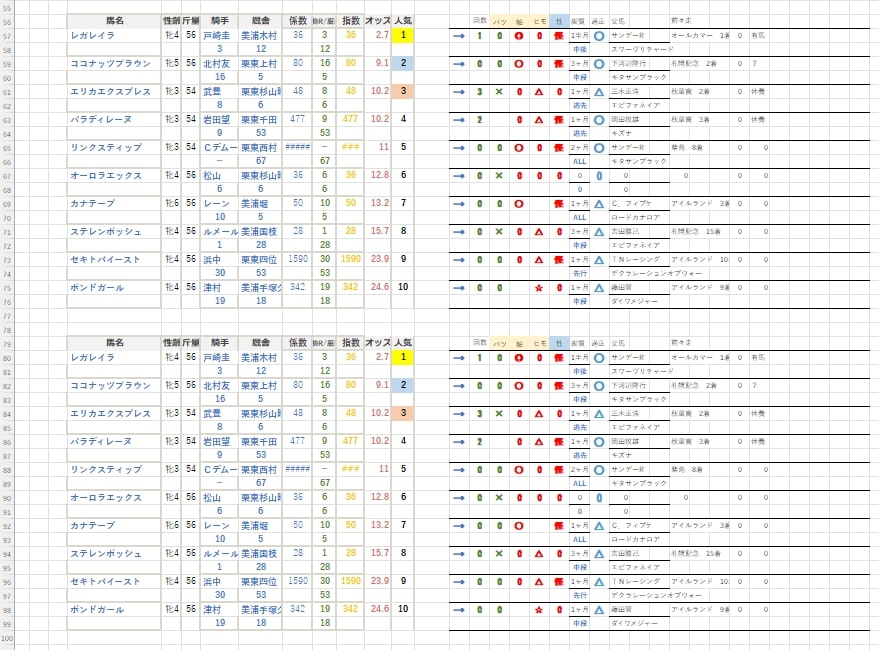Click the blue circle mark in row 59
Viewport: 879px width, 650px height.
(x=599, y=64)
